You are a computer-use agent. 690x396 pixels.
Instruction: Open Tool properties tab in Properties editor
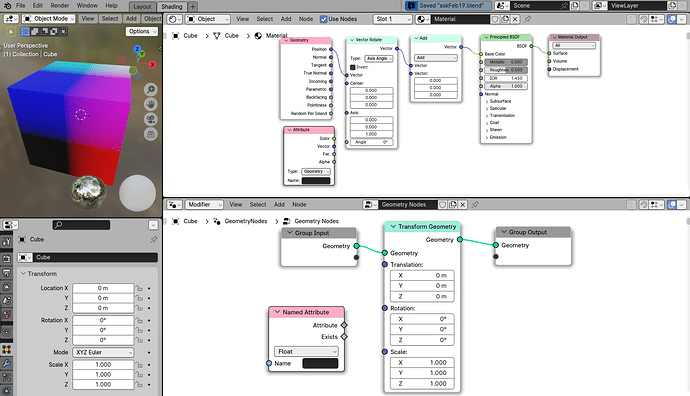coord(7,242)
